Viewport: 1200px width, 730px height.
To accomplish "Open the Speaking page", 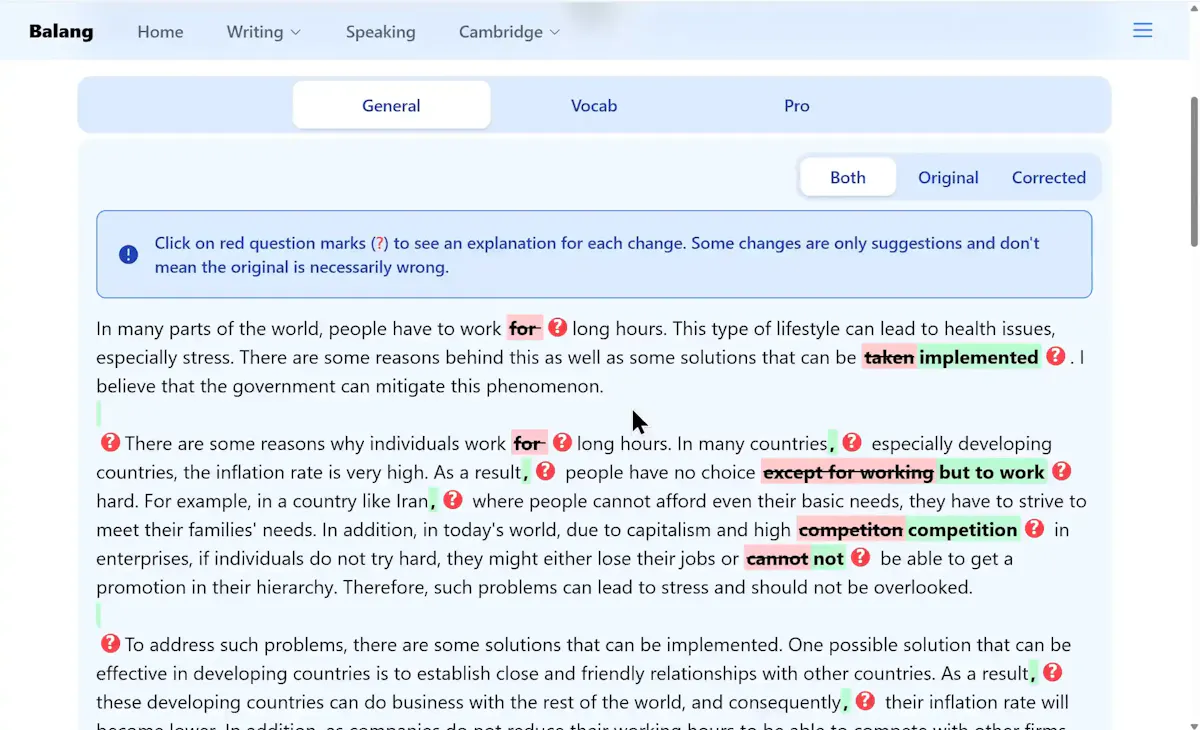I will click(381, 32).
